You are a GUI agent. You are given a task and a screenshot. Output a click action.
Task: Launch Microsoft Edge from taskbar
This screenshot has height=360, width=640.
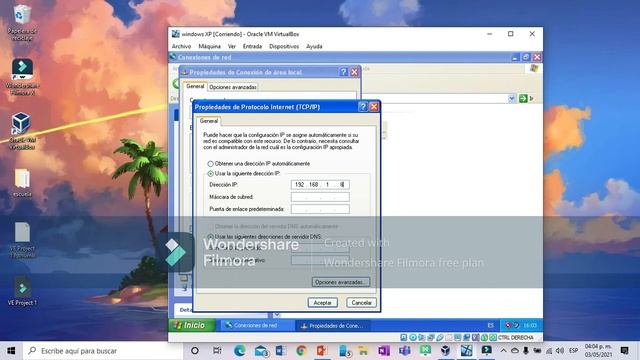pos(240,351)
